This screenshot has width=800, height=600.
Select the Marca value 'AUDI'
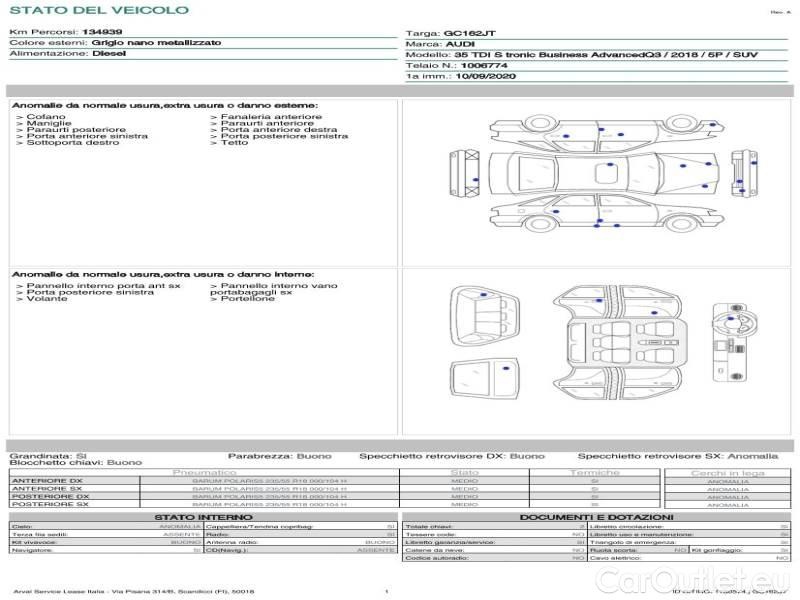(460, 44)
